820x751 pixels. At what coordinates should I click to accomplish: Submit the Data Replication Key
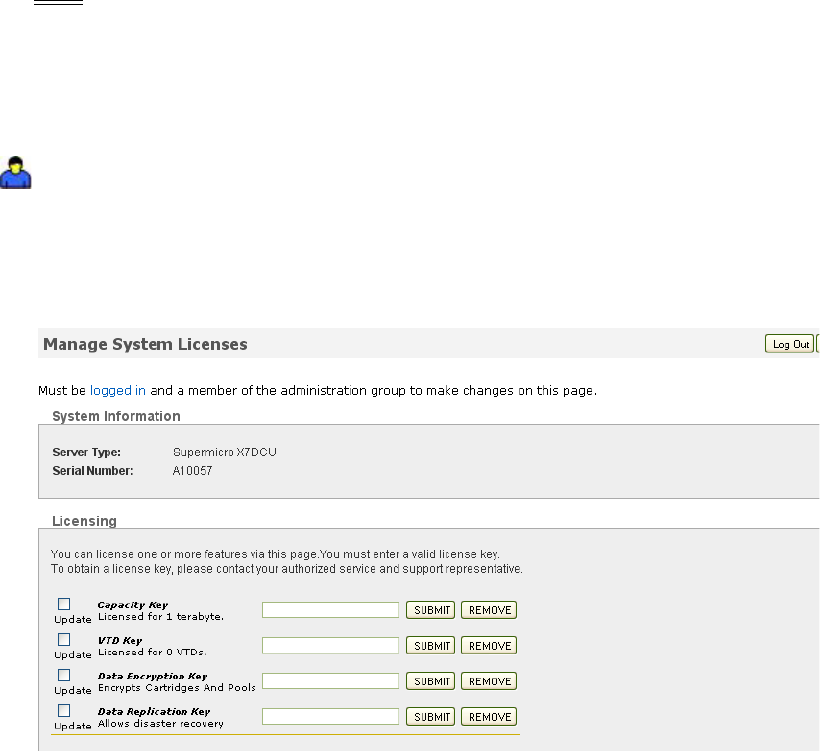click(x=430, y=717)
